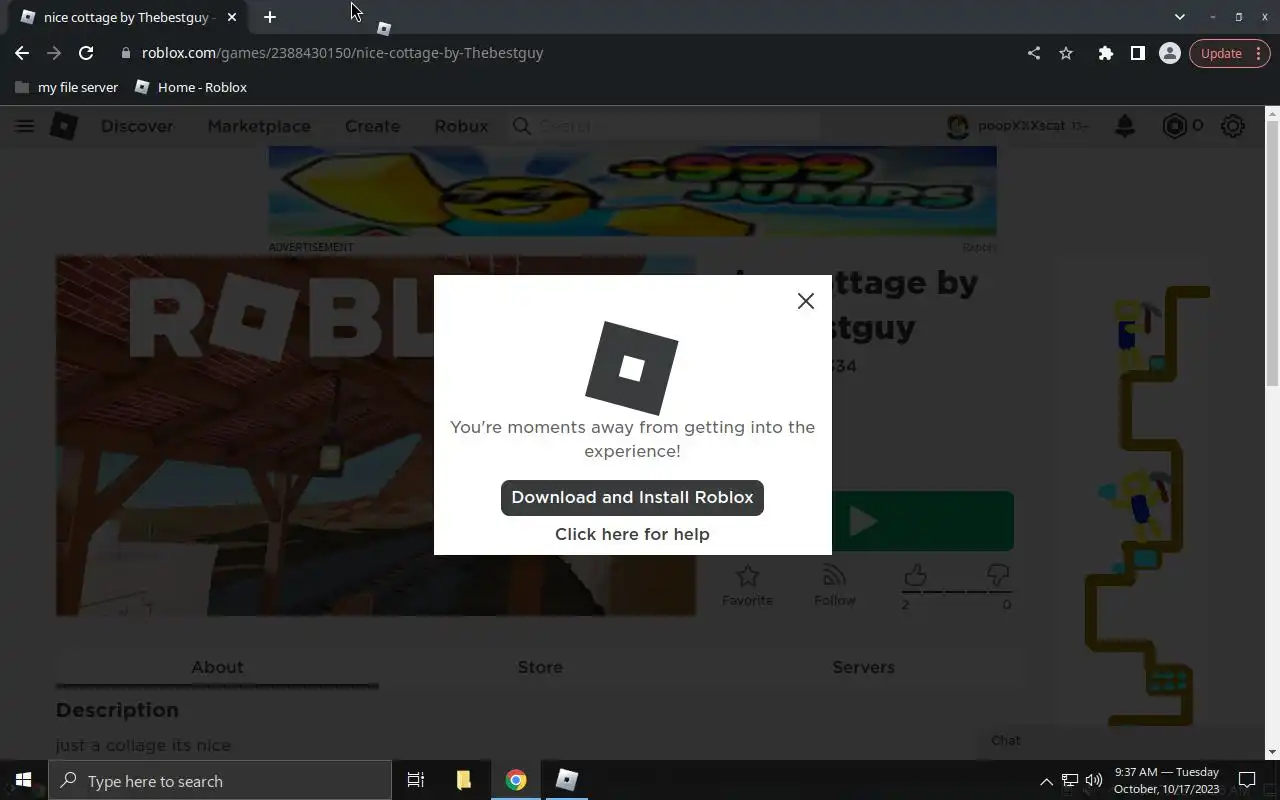Click the Windows taskbar search box
1280x800 pixels.
coord(220,781)
